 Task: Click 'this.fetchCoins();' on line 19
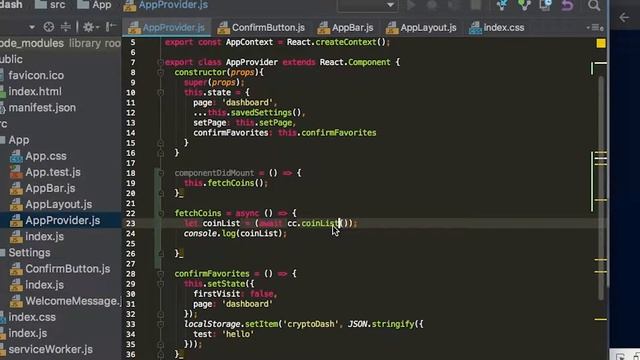226,183
